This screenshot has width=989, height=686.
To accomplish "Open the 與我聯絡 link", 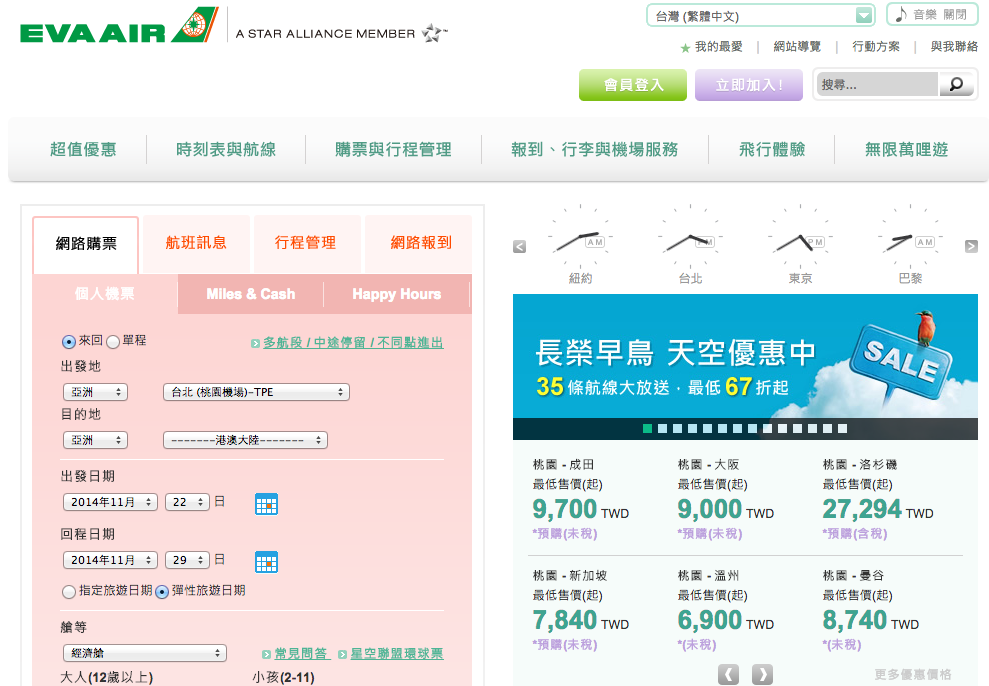I will 954,47.
